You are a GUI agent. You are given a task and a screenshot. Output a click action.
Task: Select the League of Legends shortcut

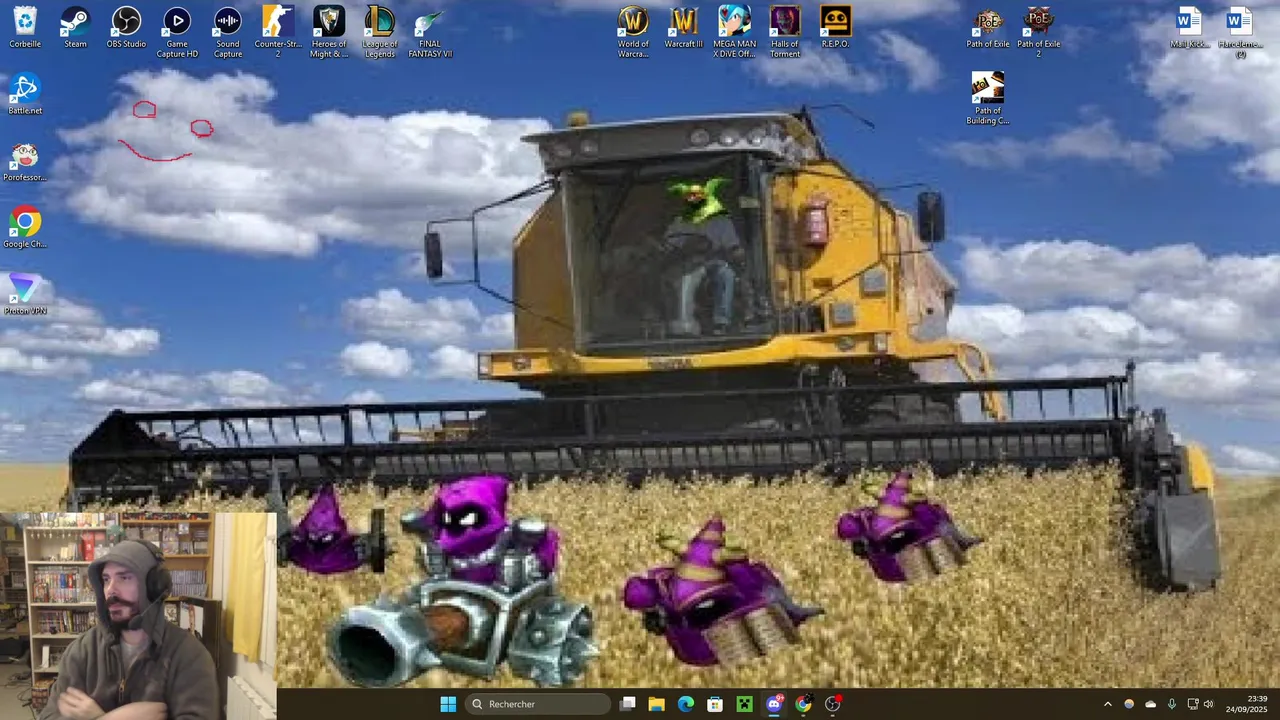(380, 32)
